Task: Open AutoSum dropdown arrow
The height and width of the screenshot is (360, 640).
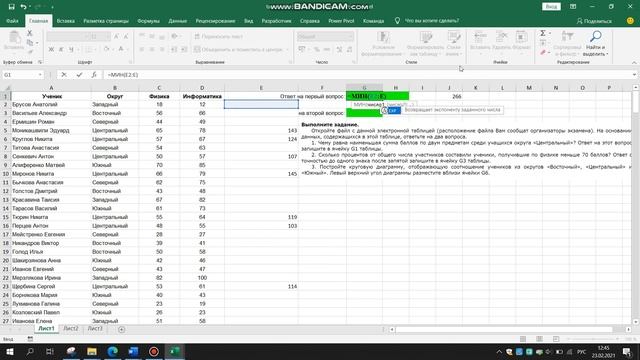Action: click(550, 33)
